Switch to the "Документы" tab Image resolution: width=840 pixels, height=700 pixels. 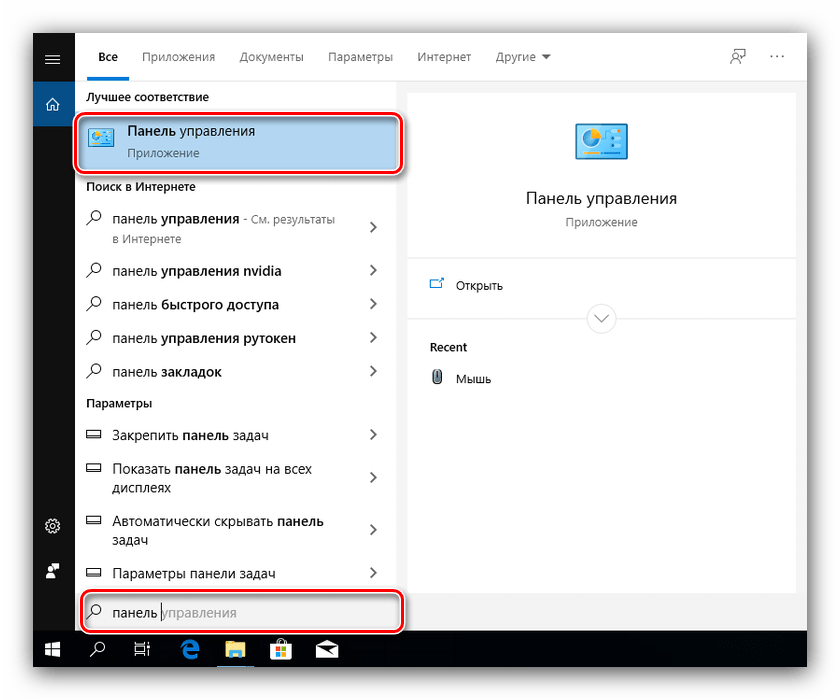coord(271,57)
